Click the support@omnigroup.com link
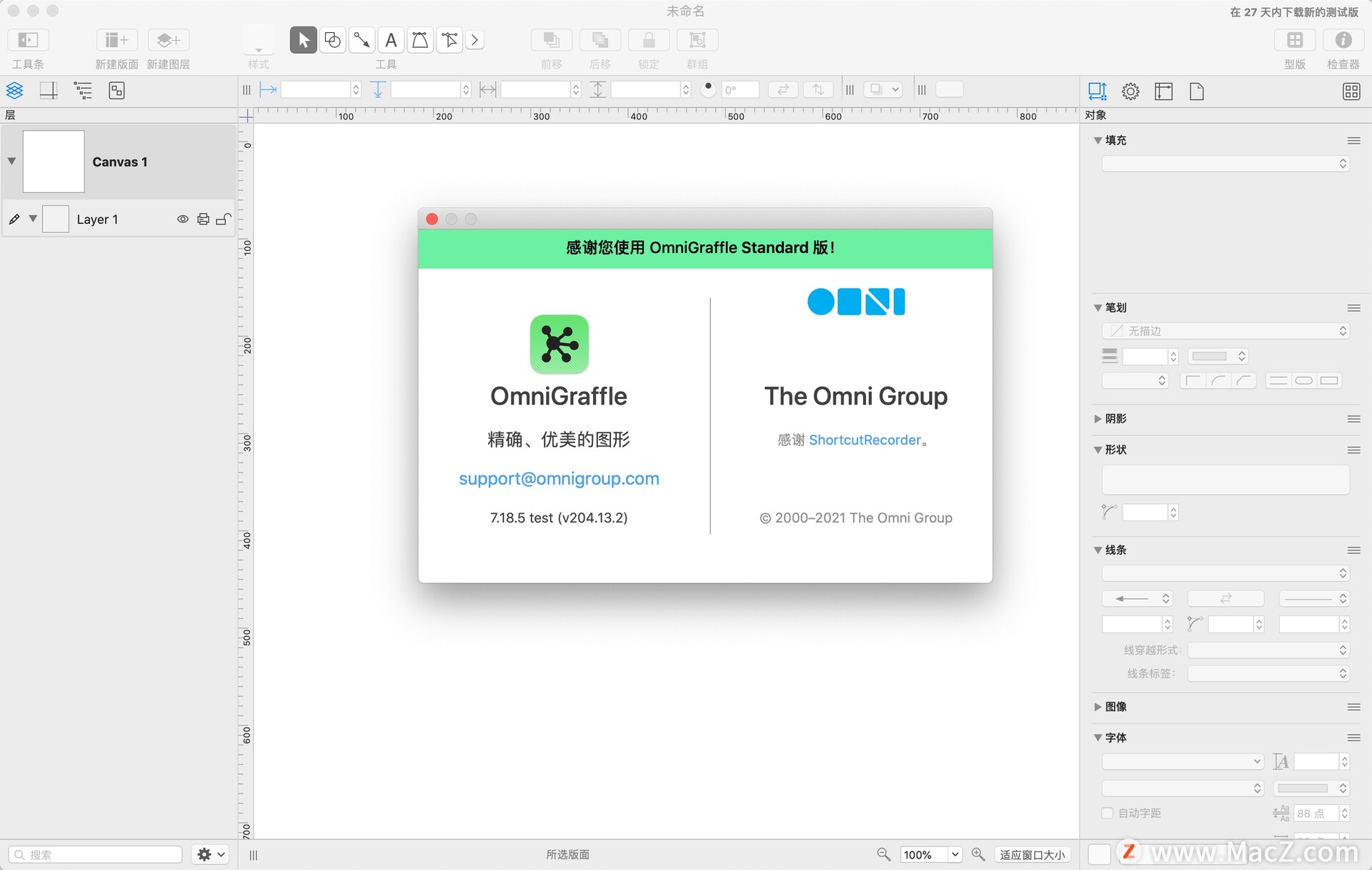 [559, 478]
